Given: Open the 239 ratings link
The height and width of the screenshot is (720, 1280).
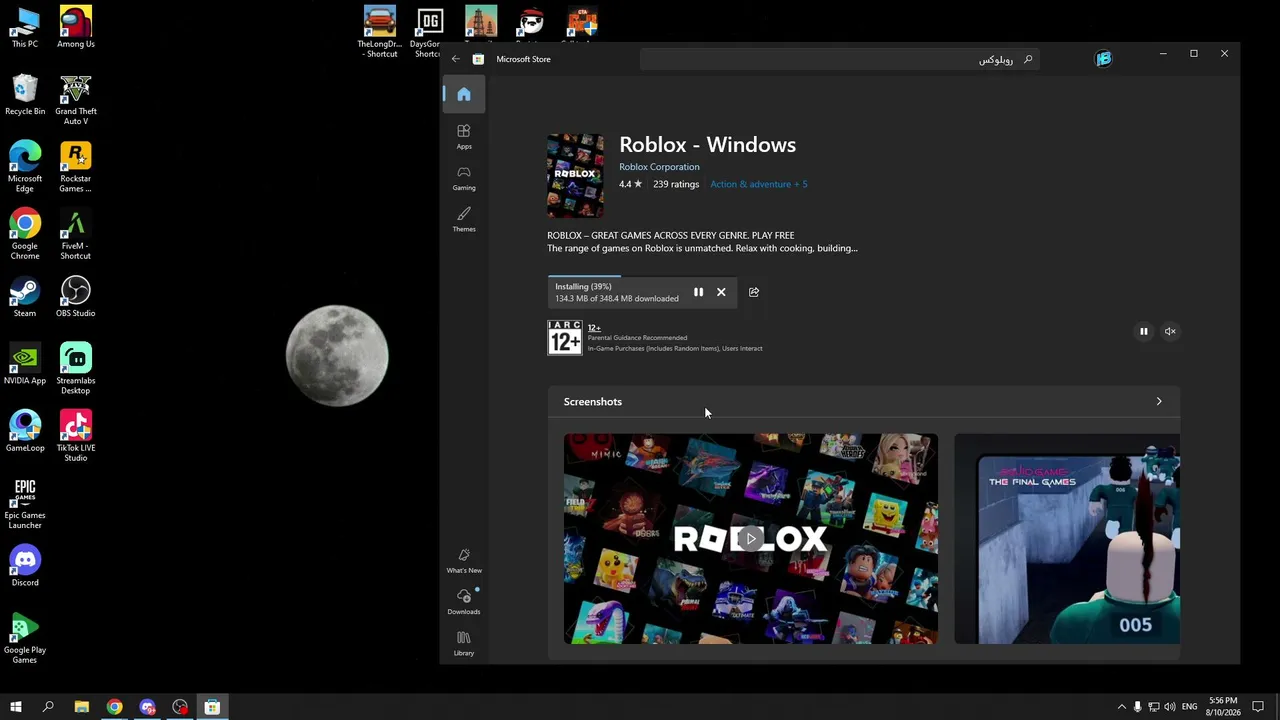Looking at the screenshot, I should coord(676,184).
